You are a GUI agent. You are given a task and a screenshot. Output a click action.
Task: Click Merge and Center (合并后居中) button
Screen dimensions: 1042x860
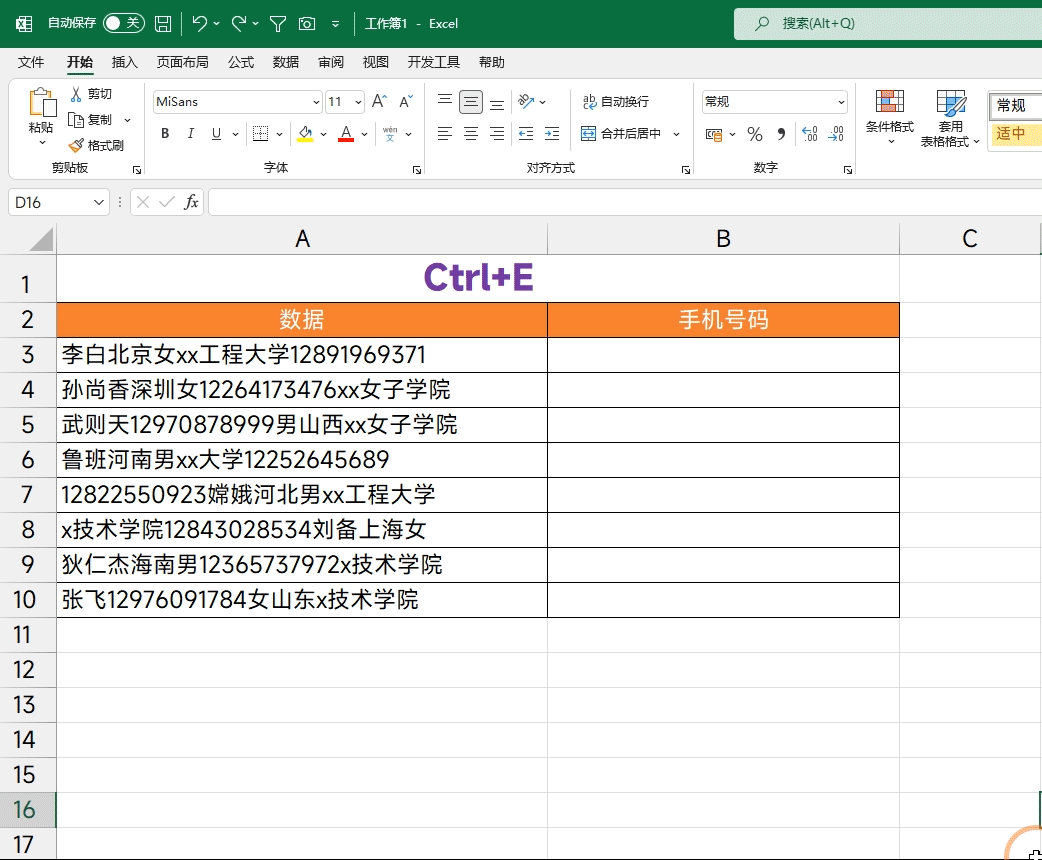point(621,134)
